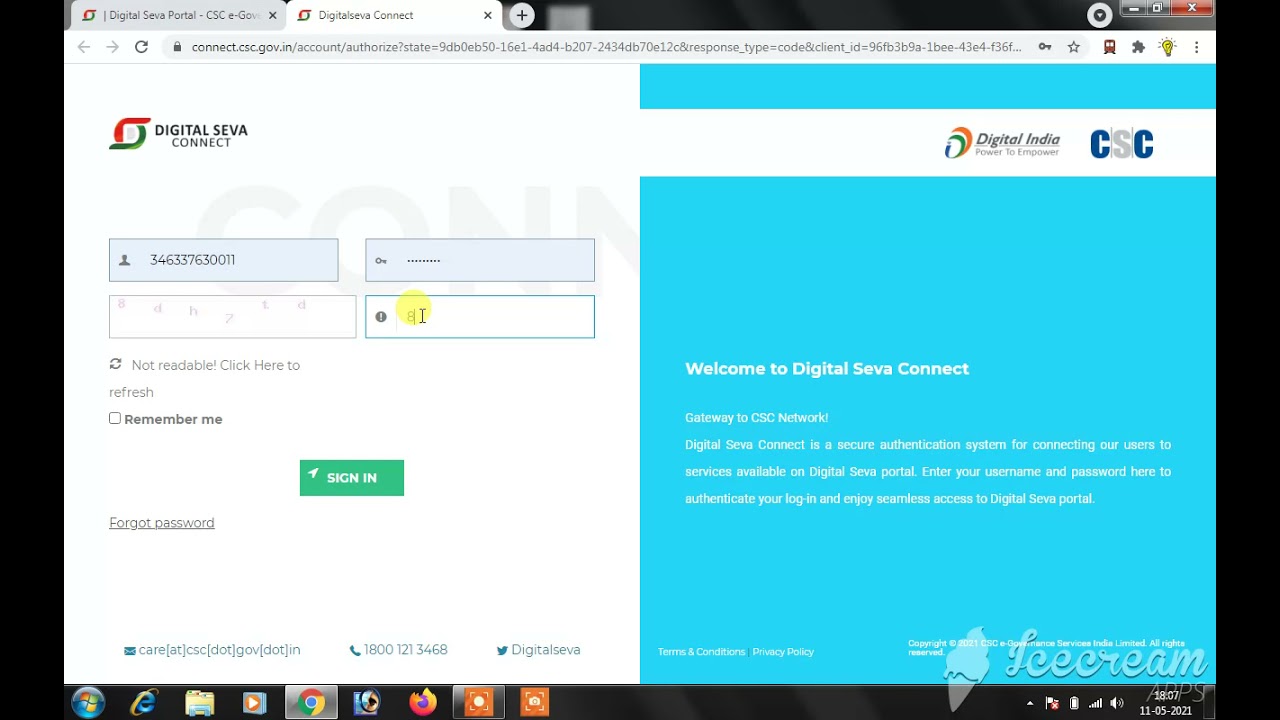Click the circular dropdown icon in title bar
This screenshot has height=720, width=1280.
click(1099, 15)
